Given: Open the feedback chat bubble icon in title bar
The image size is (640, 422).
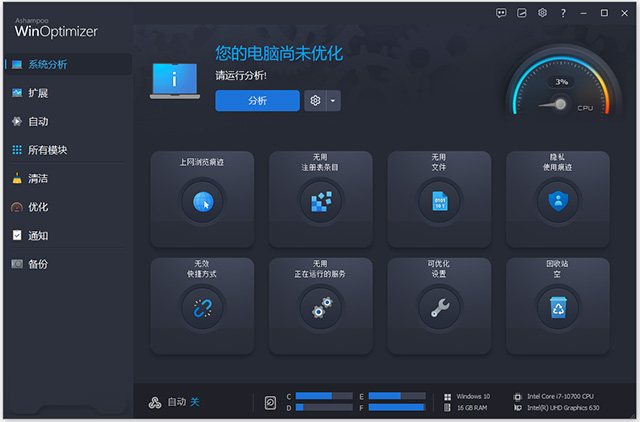Looking at the screenshot, I should 501,13.
